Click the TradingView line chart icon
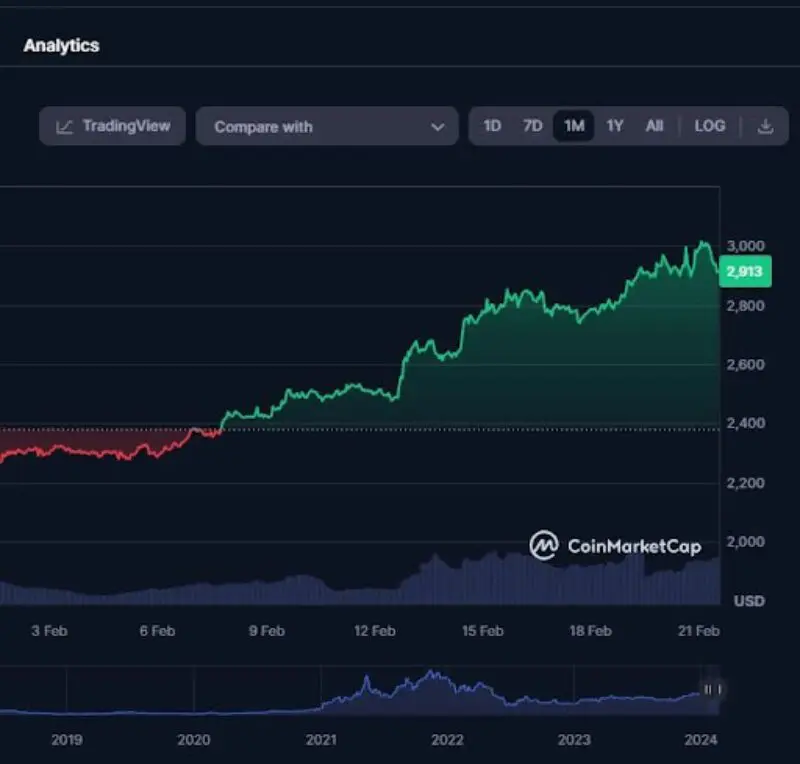Viewport: 800px width, 764px height. click(x=65, y=127)
